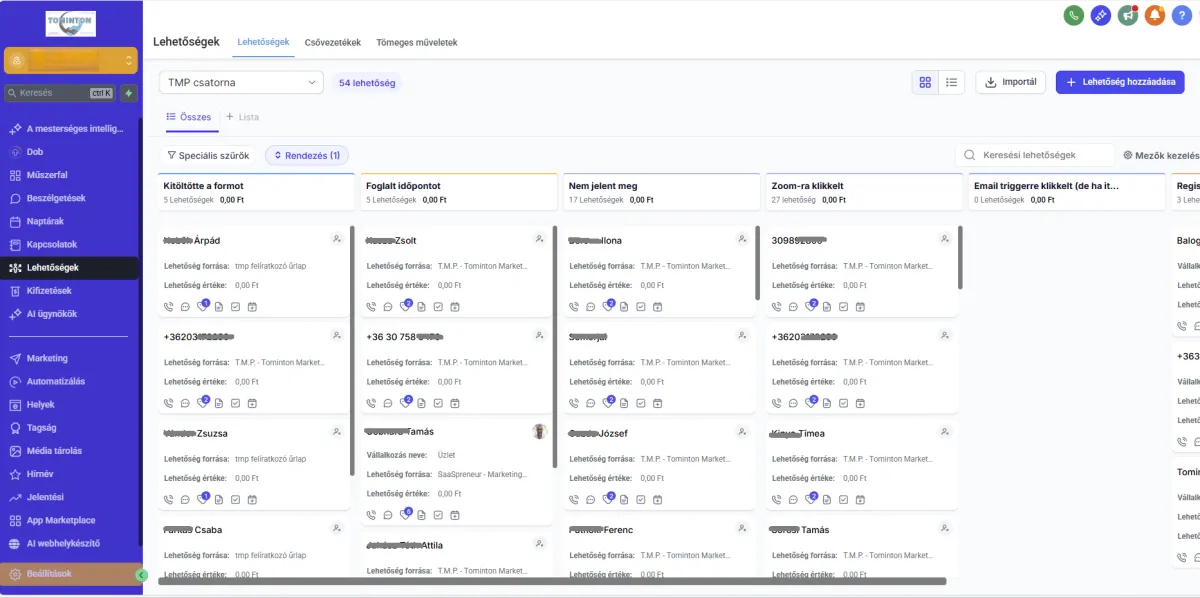1200x598 pixels.
Task: Open the Csaba opportunity card
Action: click(x=254, y=549)
